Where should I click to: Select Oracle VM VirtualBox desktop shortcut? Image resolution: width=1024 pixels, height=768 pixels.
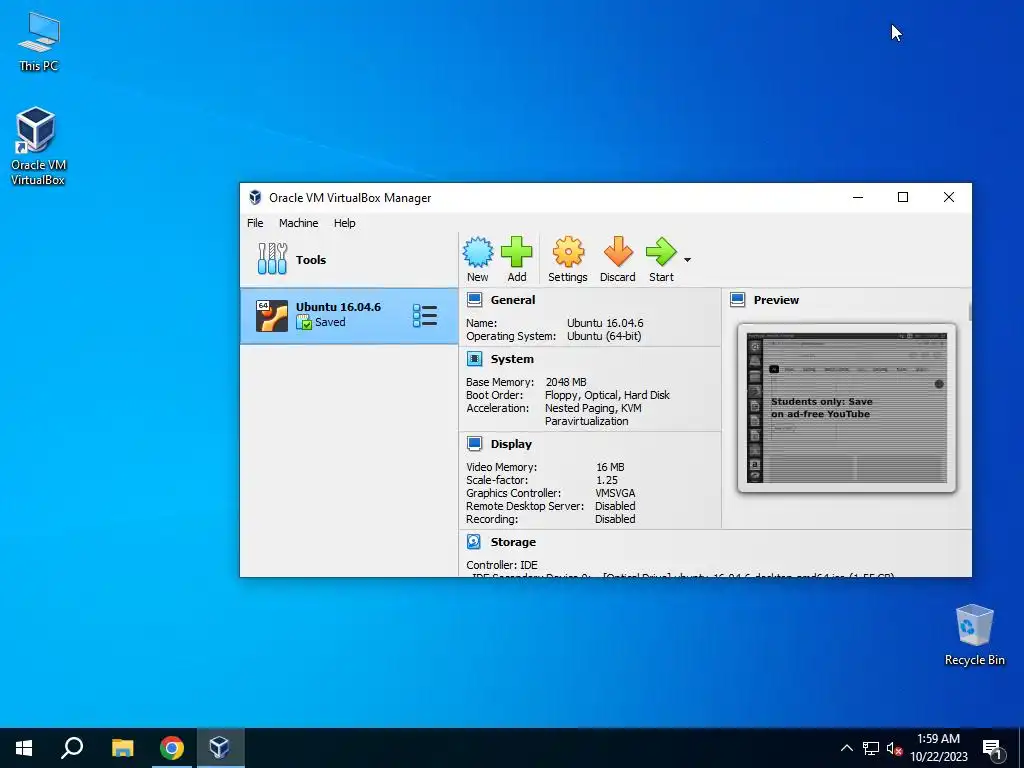[38, 147]
